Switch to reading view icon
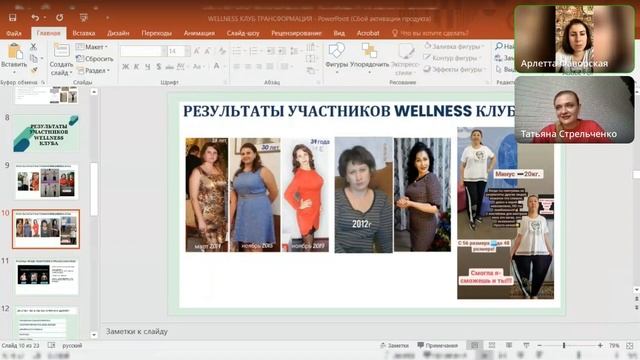The image size is (640, 360). (509, 345)
